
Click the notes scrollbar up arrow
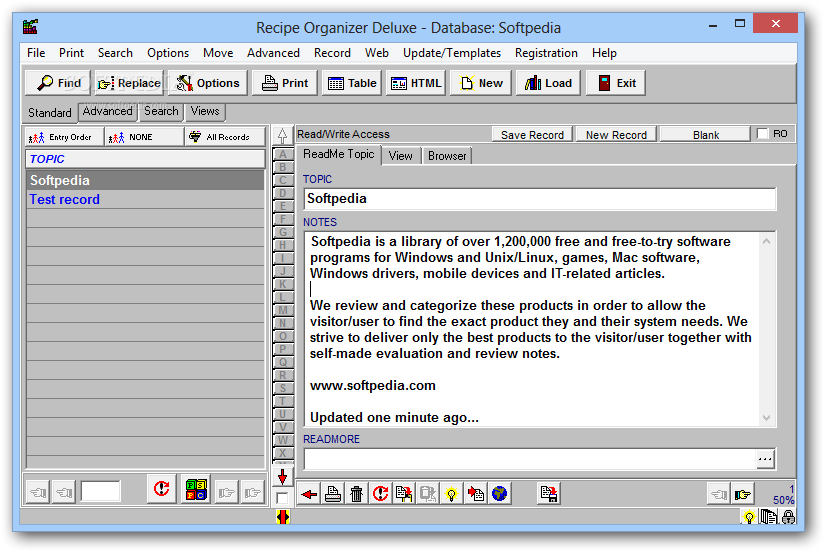pos(767,241)
